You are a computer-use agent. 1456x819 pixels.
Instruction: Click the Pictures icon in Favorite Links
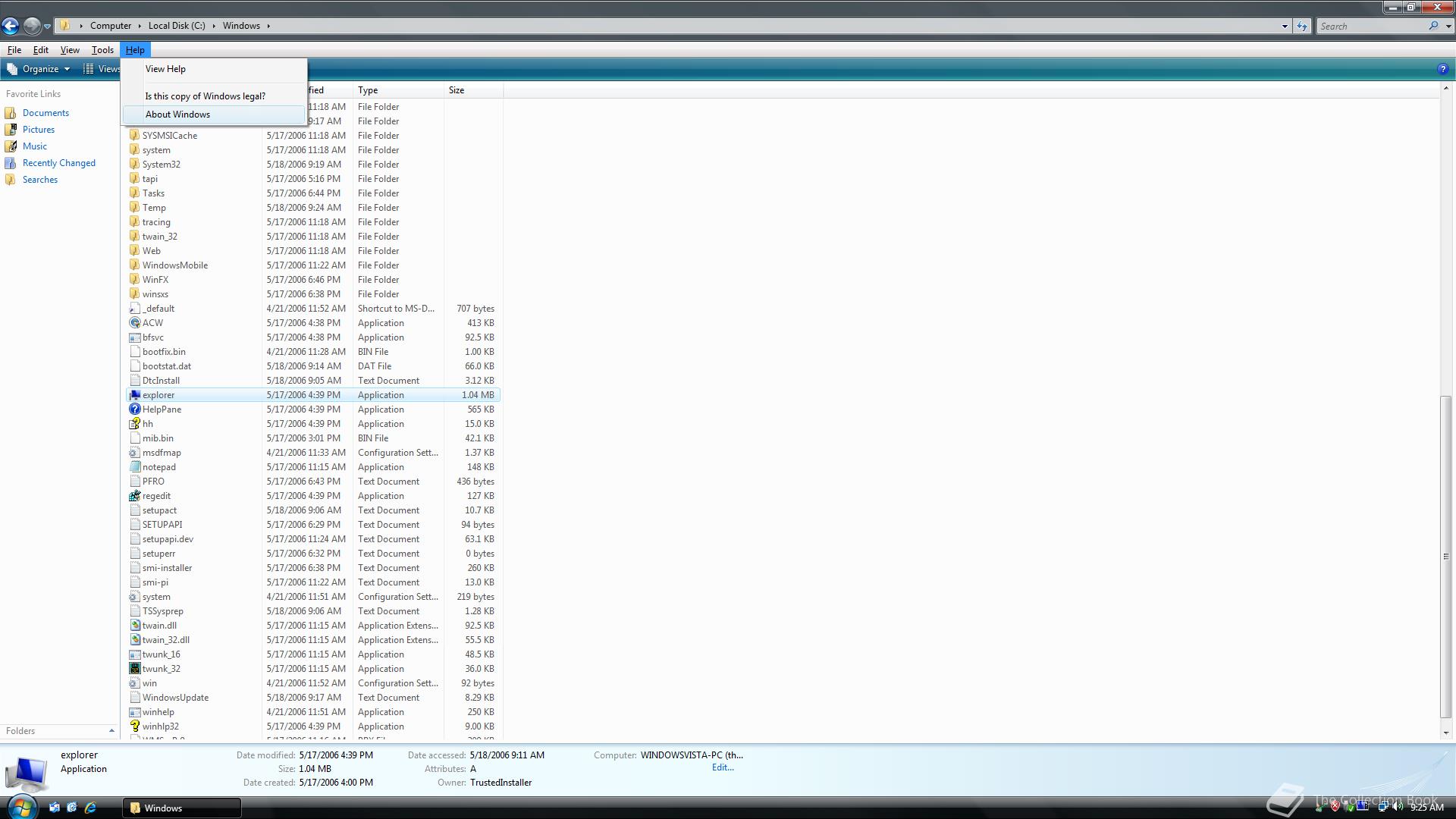11,130
